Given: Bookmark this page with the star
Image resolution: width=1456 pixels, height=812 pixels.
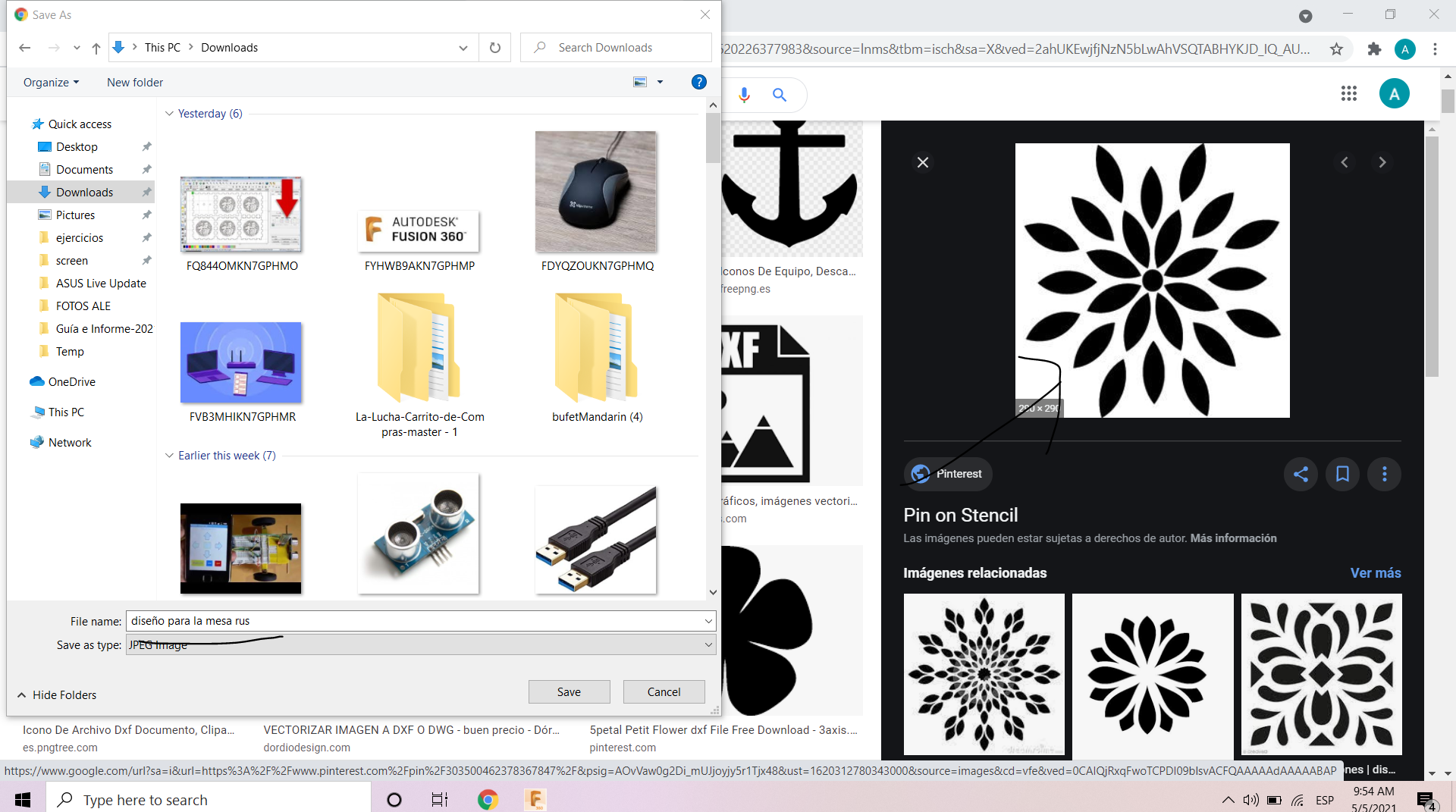Looking at the screenshot, I should pos(1336,49).
